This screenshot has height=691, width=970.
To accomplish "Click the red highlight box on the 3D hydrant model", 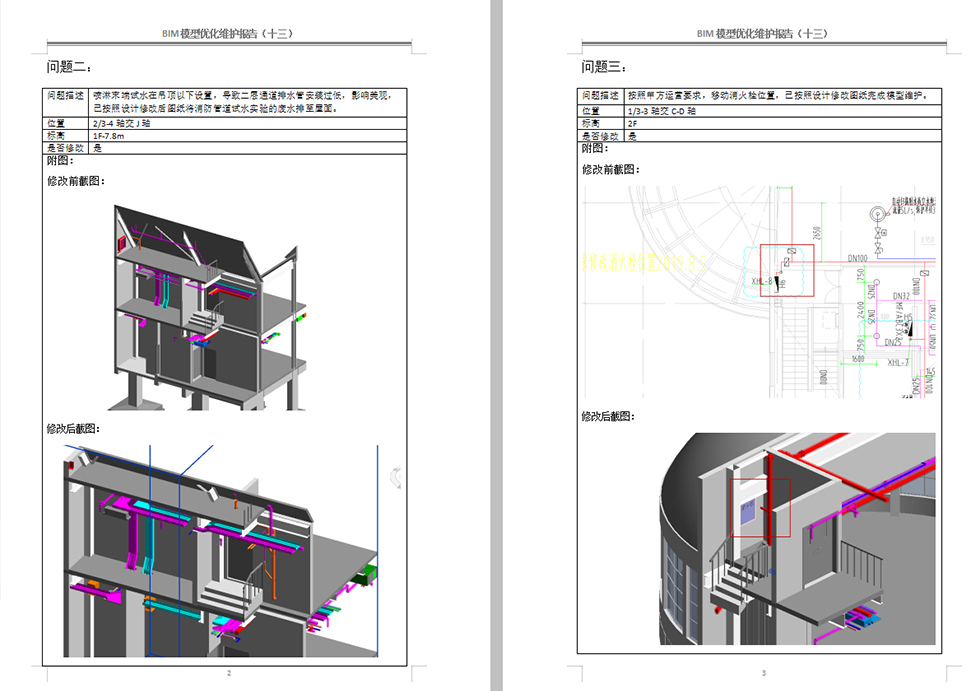I will point(760,507).
